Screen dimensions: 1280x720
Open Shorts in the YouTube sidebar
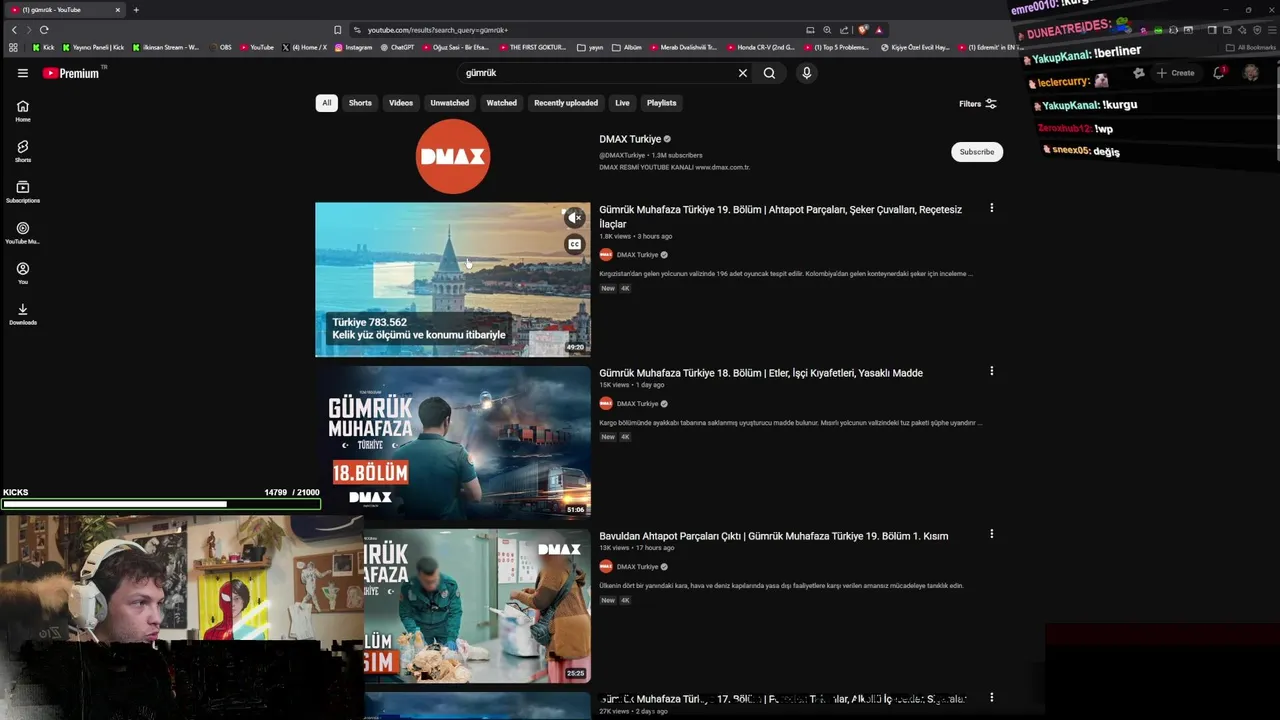click(x=22, y=151)
